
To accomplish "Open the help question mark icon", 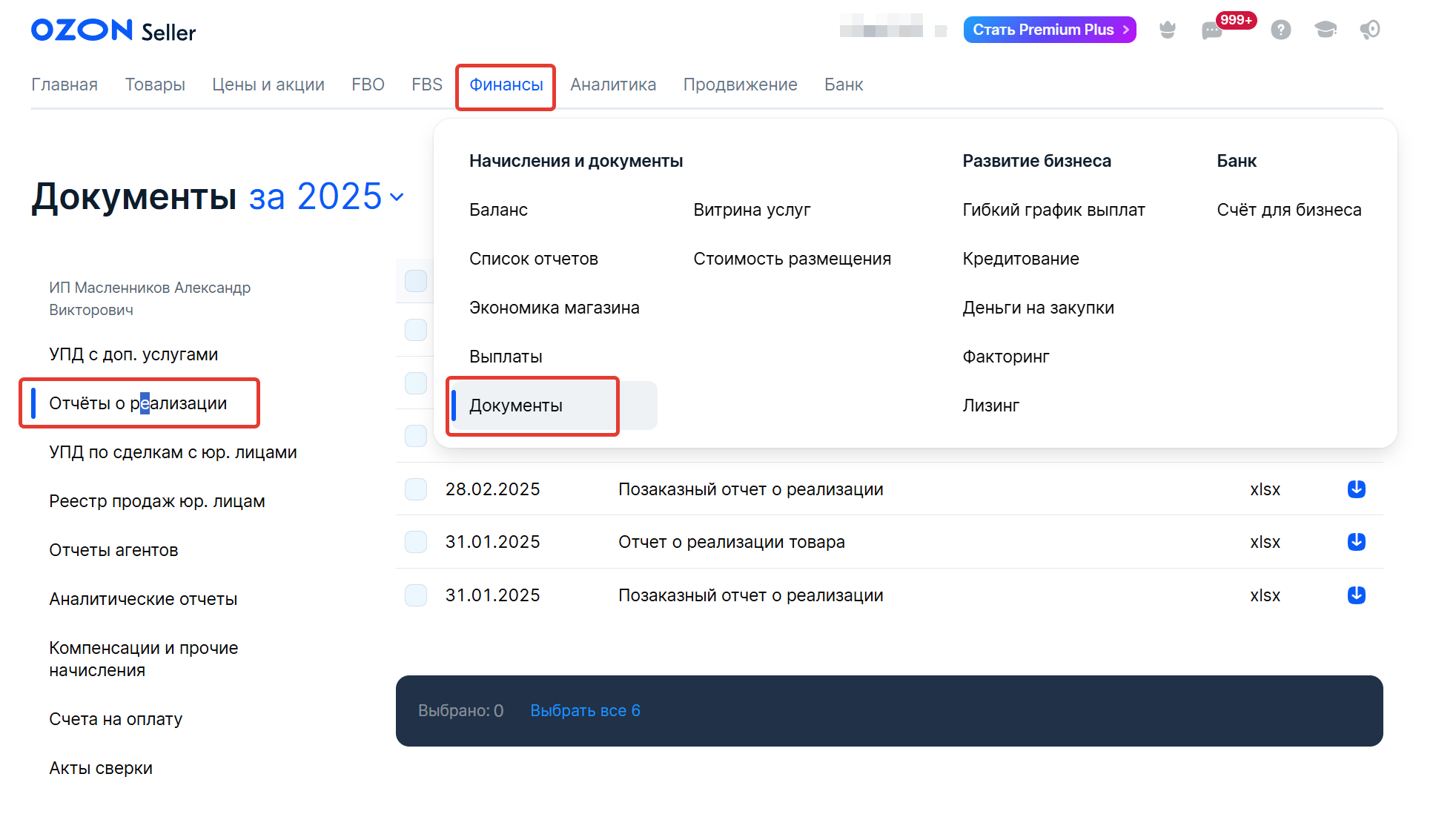I will pos(1280,30).
